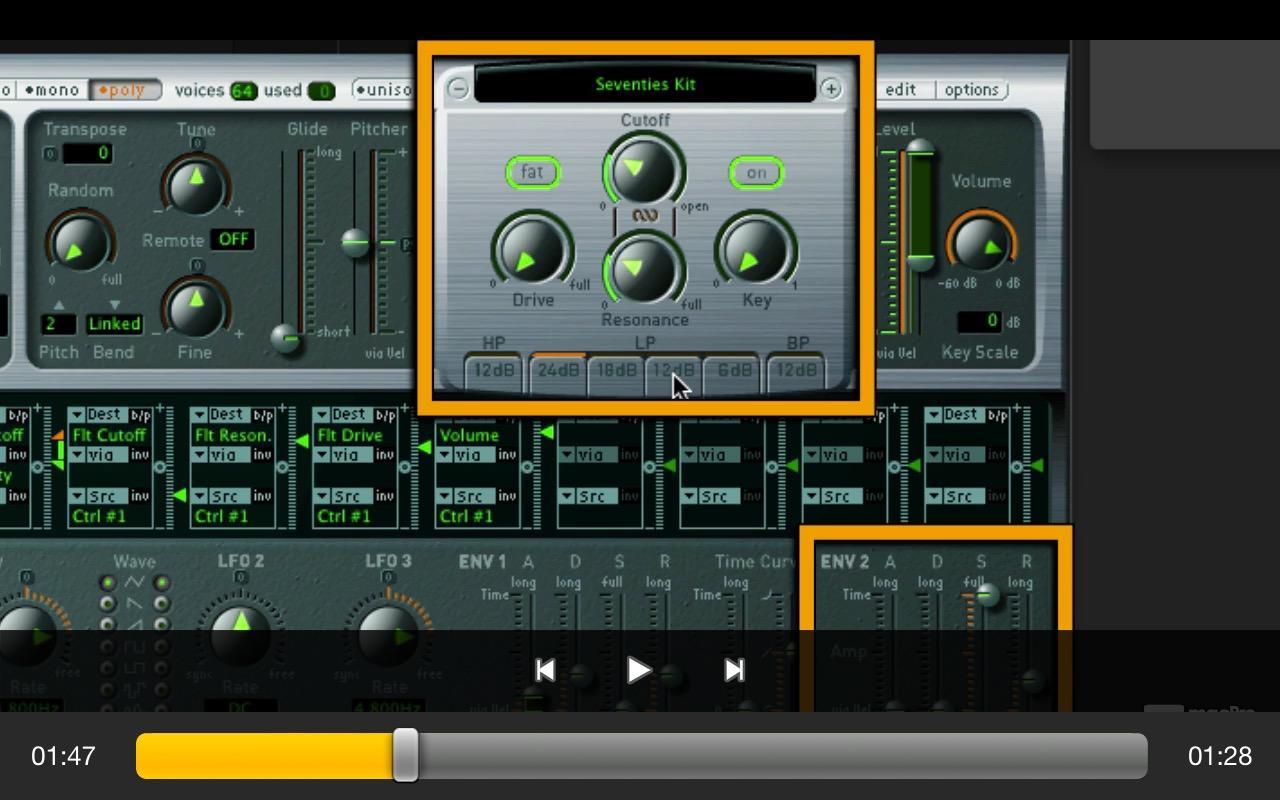
Task: Play the video
Action: [639, 670]
